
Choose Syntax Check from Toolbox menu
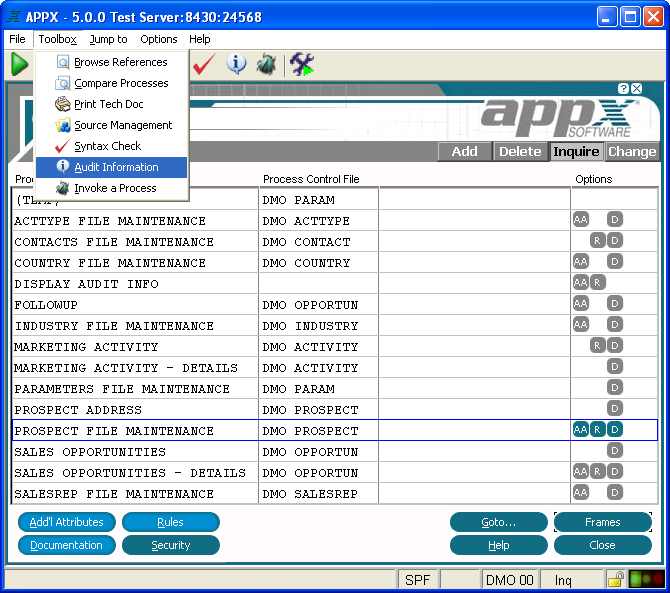pyautogui.click(x=112, y=146)
